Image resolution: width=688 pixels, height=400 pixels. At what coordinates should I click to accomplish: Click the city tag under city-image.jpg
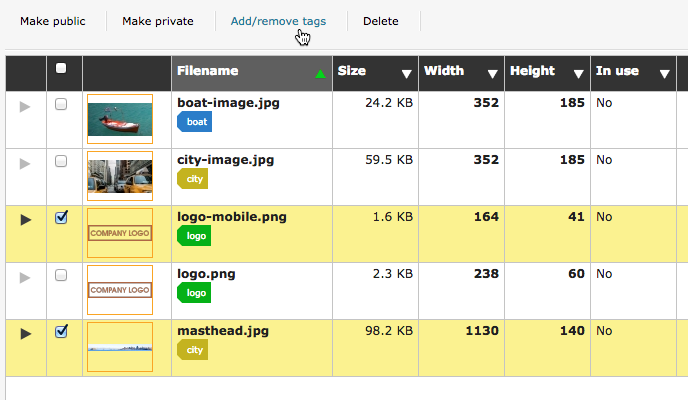(x=193, y=178)
